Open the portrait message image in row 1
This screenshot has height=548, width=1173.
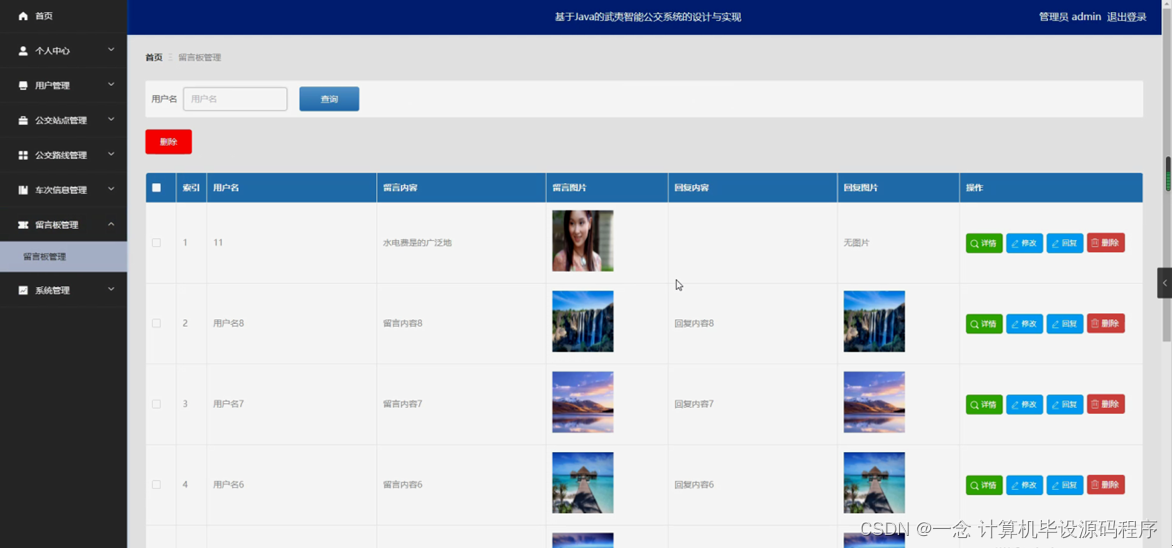583,241
